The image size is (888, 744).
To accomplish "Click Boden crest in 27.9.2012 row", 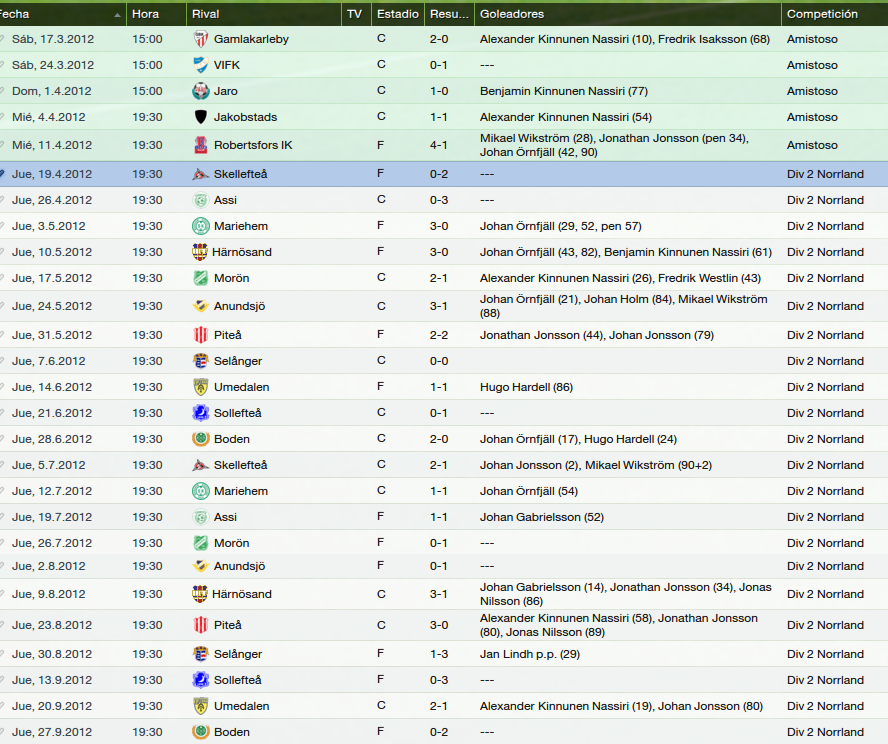I will pyautogui.click(x=200, y=732).
